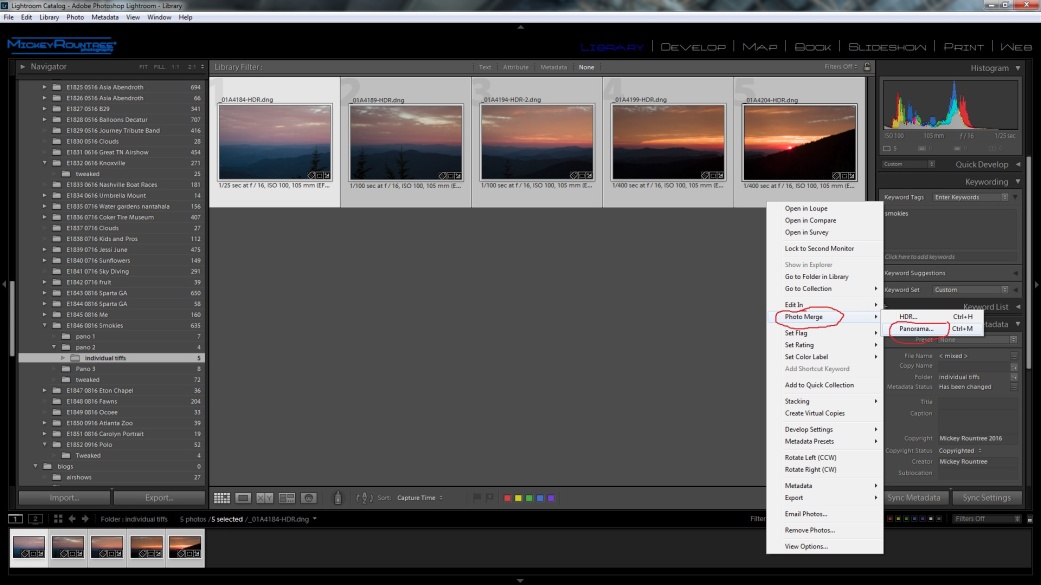Image resolution: width=1041 pixels, height=585 pixels.
Task: Open Compare view (X|Y) icon
Action: coord(265,498)
